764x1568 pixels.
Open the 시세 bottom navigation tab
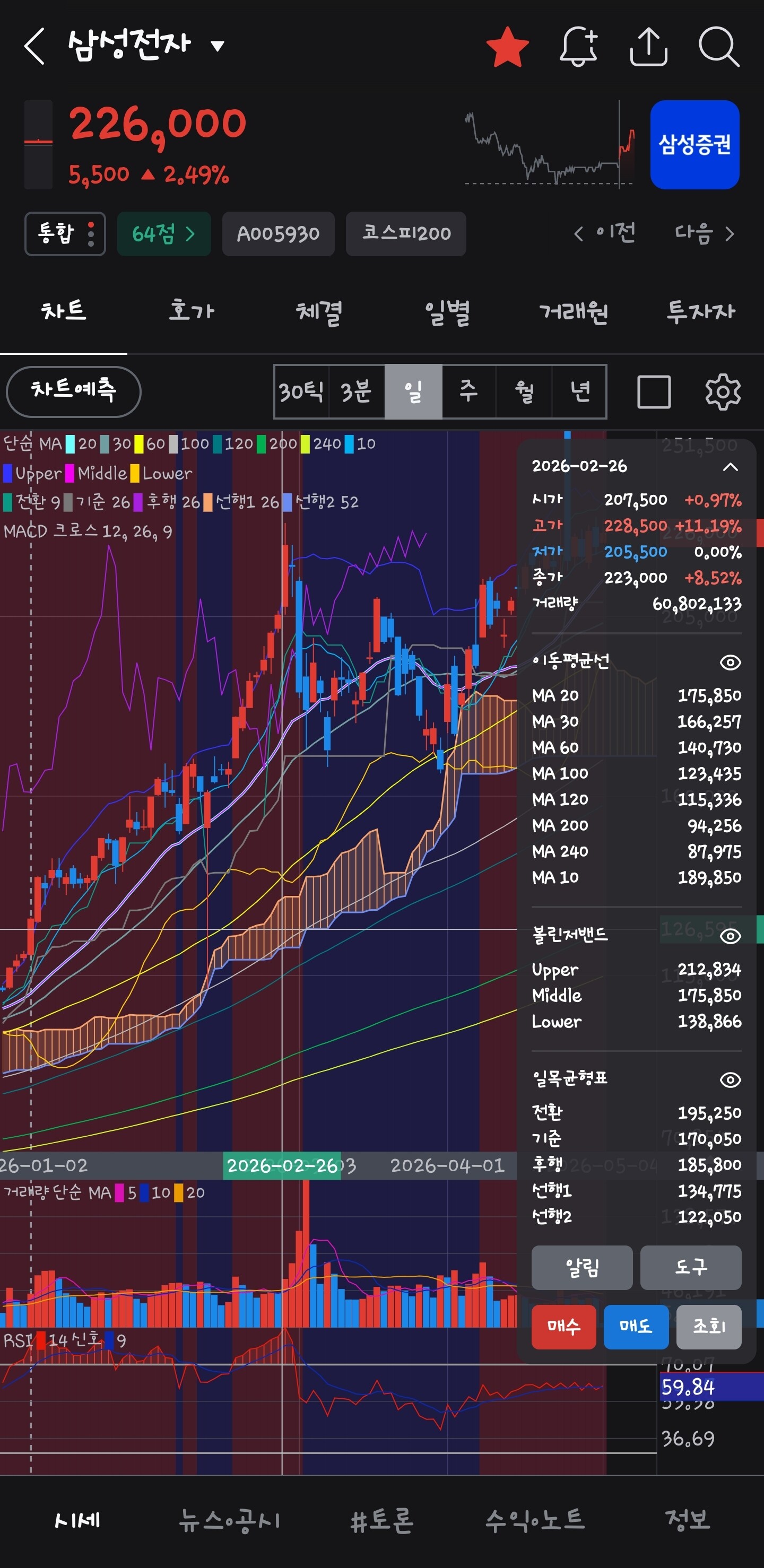77,1520
